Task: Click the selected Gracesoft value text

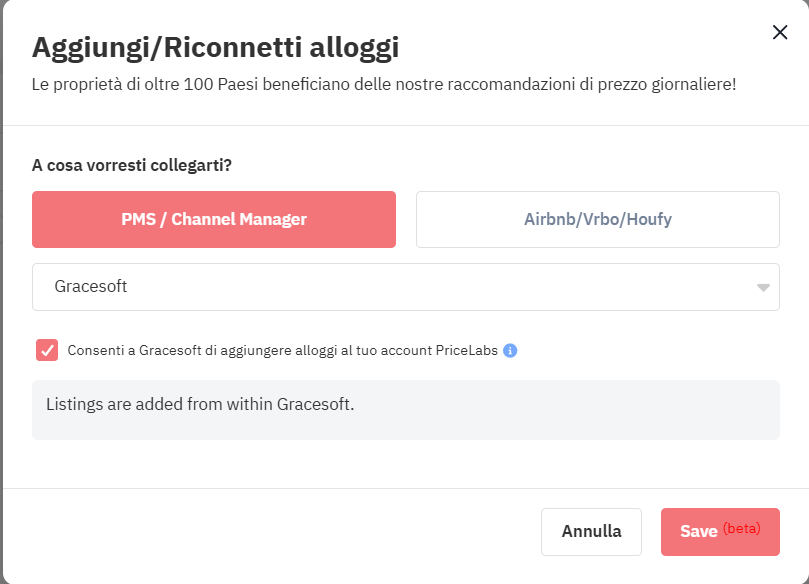Action: pos(91,286)
